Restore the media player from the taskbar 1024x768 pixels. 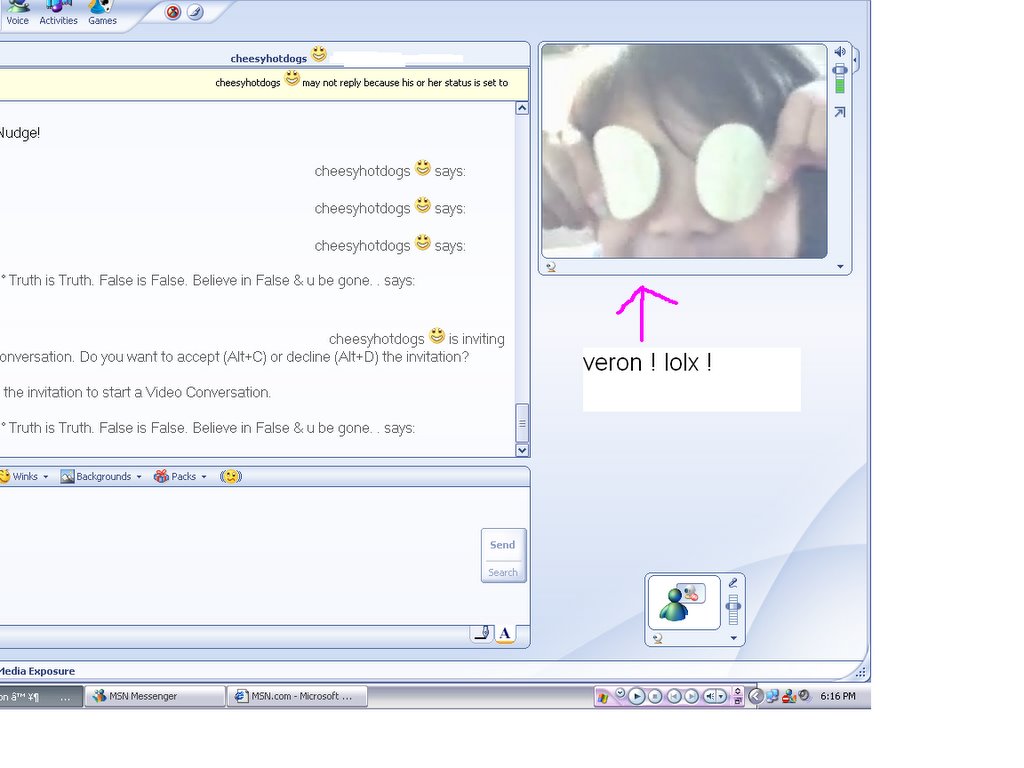[738, 701]
